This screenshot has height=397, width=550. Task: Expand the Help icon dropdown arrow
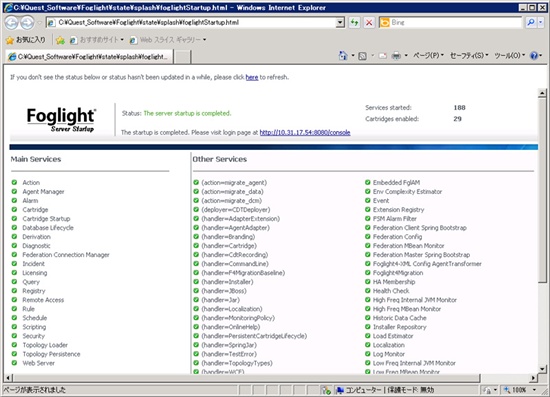click(541, 56)
